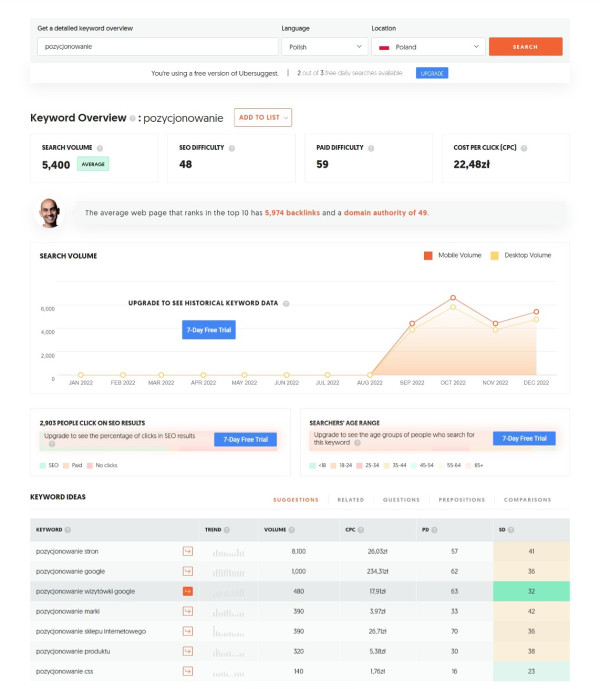Click the add icon for pozycjonowanie stron
Image resolution: width=600 pixels, height=689 pixels.
[x=187, y=550]
